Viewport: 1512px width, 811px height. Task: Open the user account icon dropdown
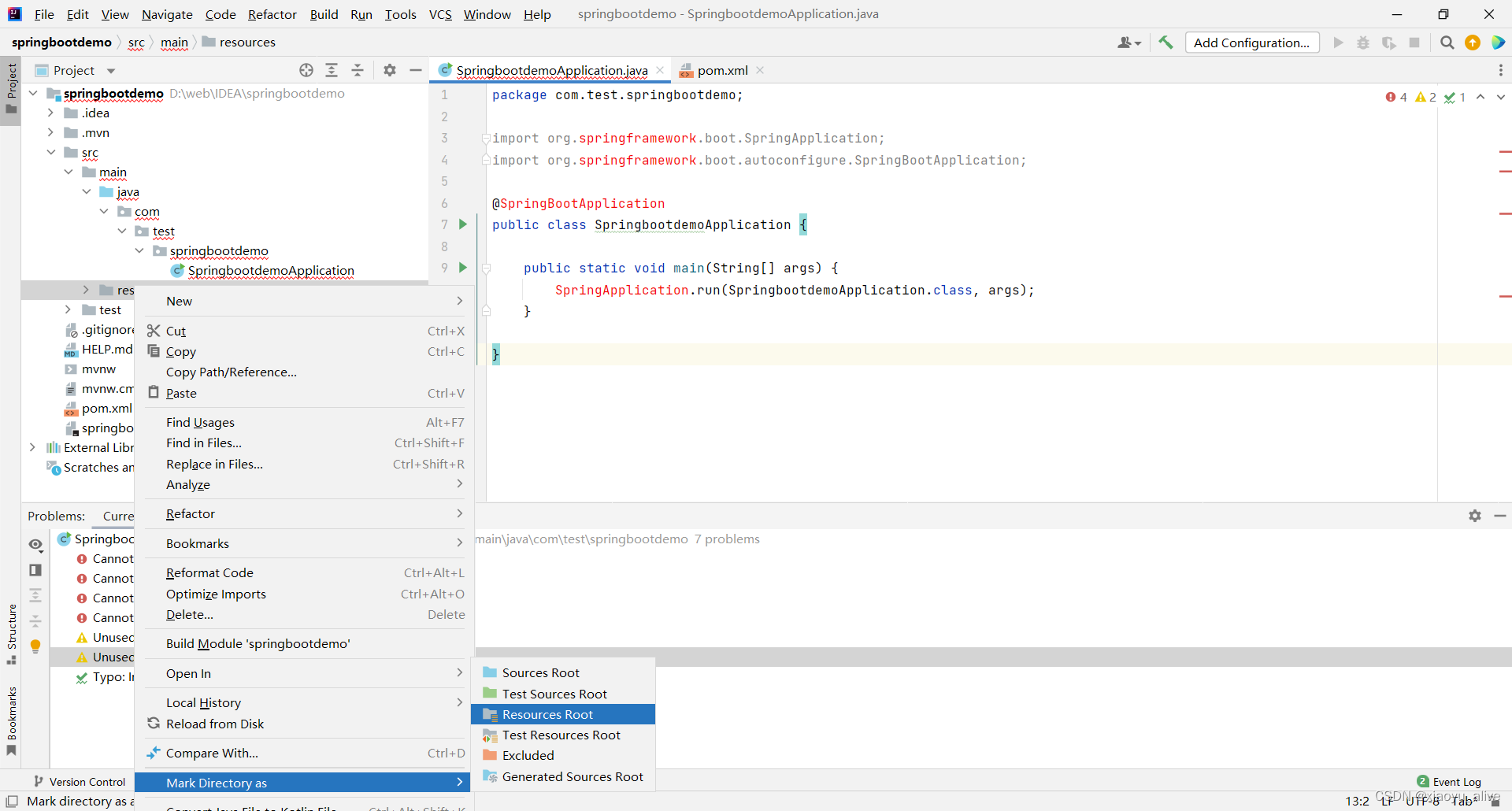1128,43
